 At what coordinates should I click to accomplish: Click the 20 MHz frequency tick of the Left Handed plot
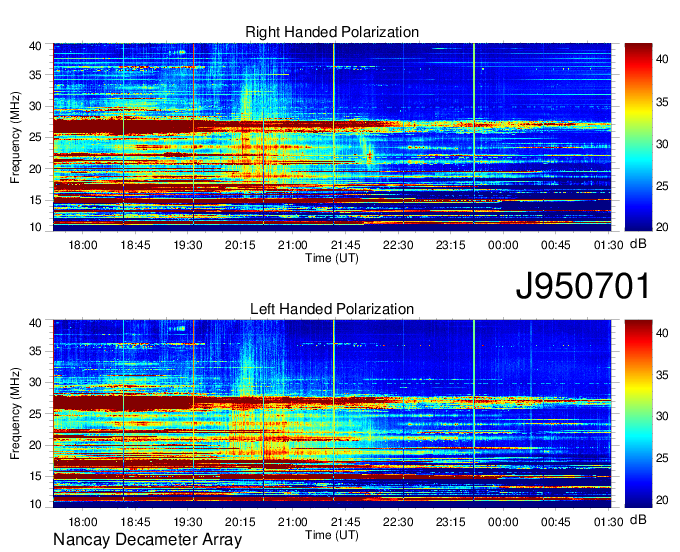pyautogui.click(x=36, y=445)
